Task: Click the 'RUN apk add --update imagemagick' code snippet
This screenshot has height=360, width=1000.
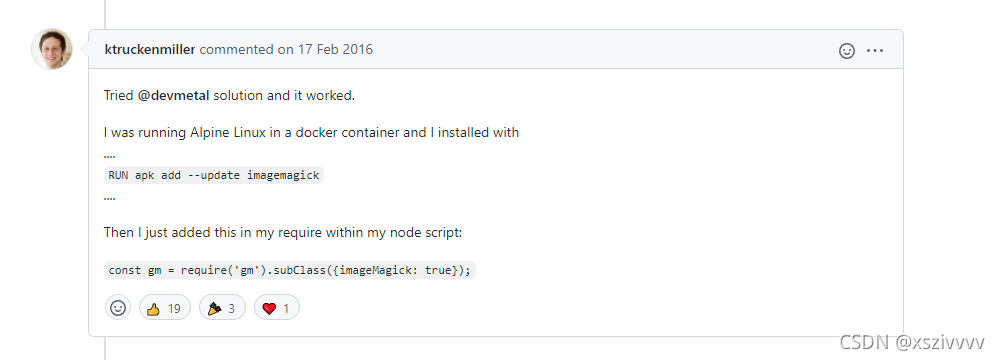Action: [x=214, y=175]
